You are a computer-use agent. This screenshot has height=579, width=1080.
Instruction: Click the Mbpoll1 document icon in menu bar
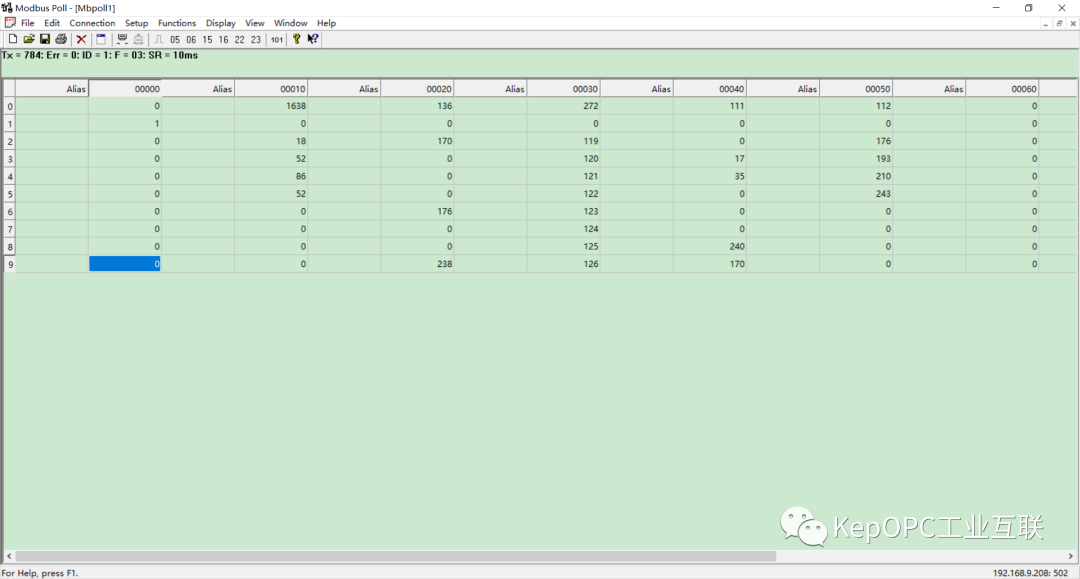pos(10,23)
